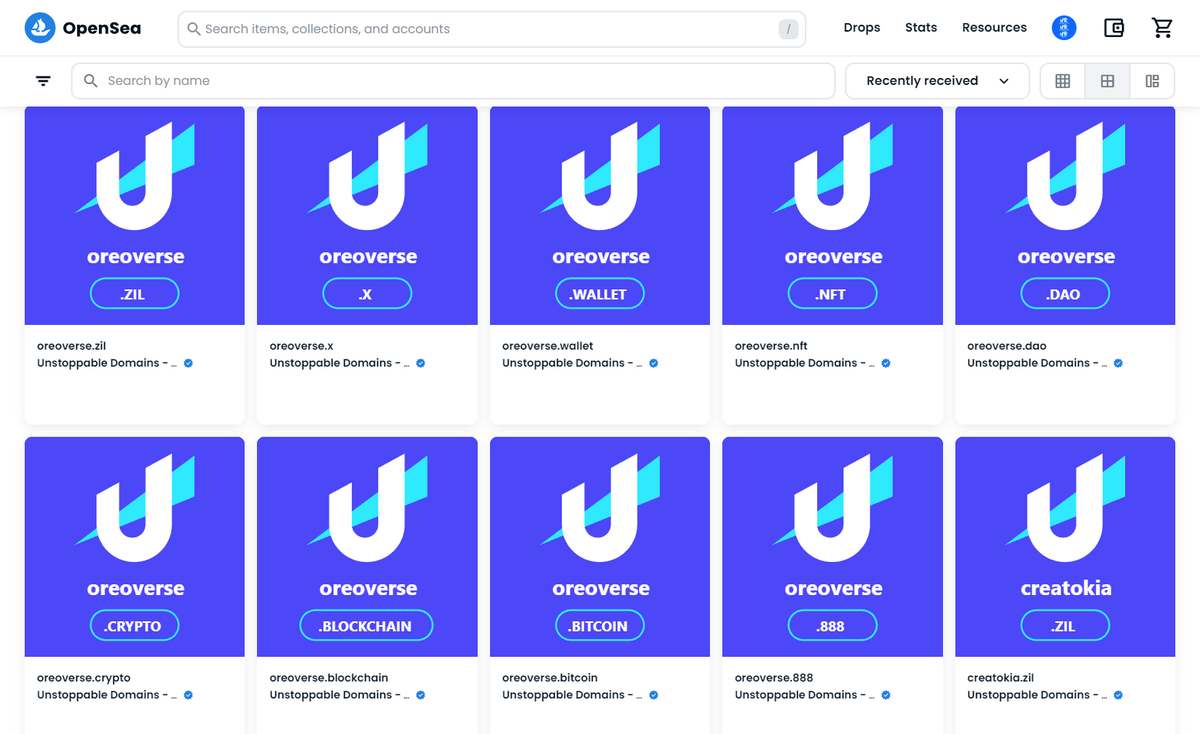Viewport: 1200px width, 734px height.
Task: Open the oreoverse .X domain image
Action: [367, 215]
